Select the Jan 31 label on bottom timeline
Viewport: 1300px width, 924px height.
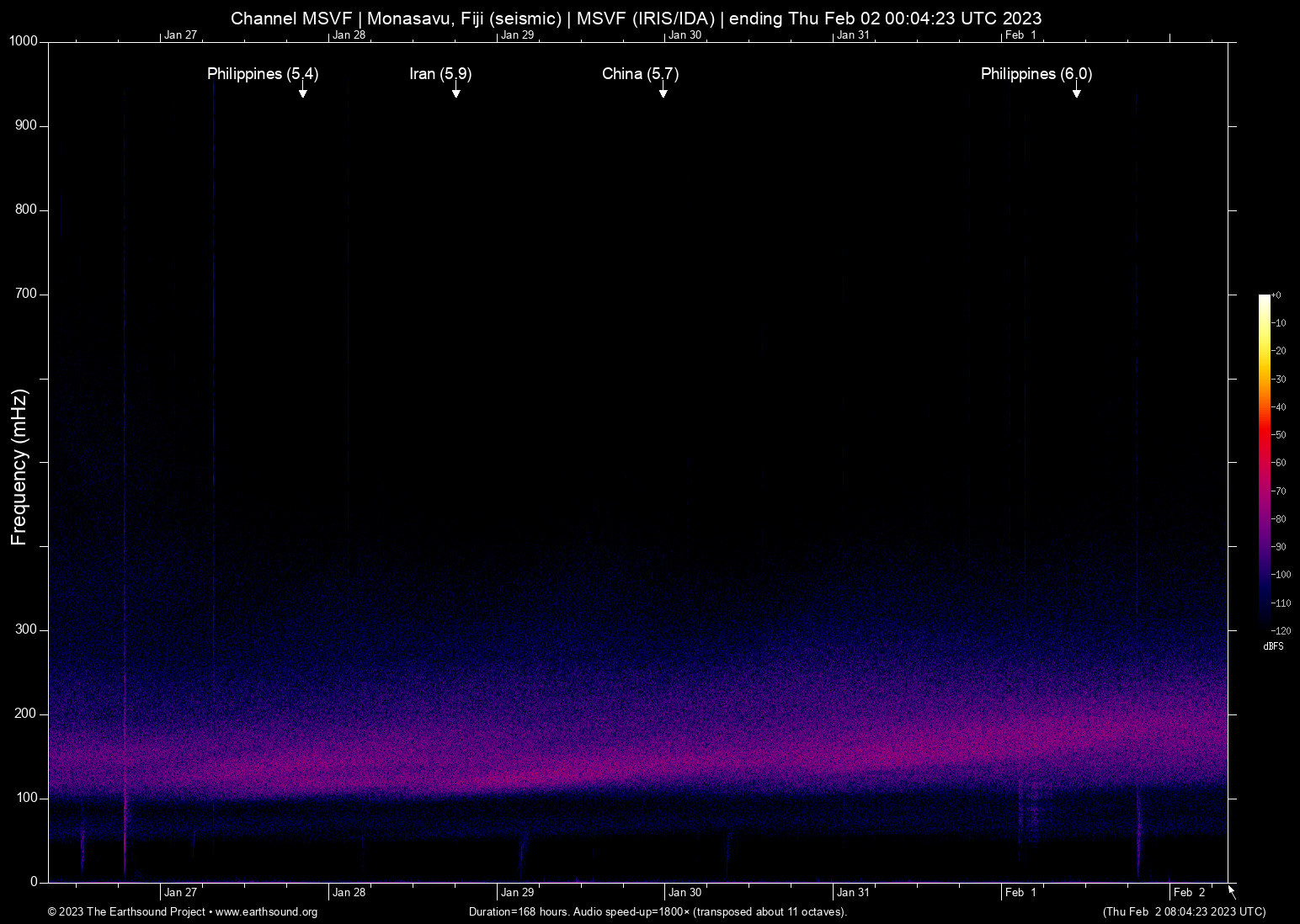[853, 892]
